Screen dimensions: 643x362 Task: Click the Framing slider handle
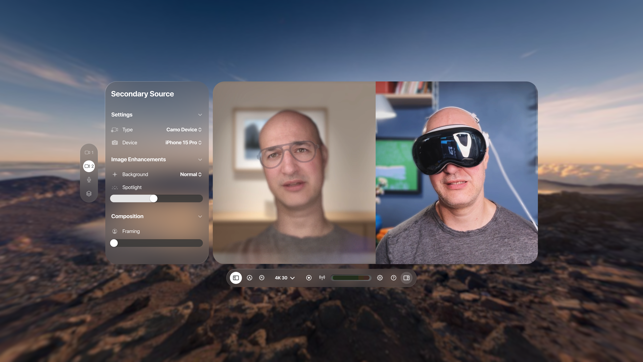click(114, 243)
